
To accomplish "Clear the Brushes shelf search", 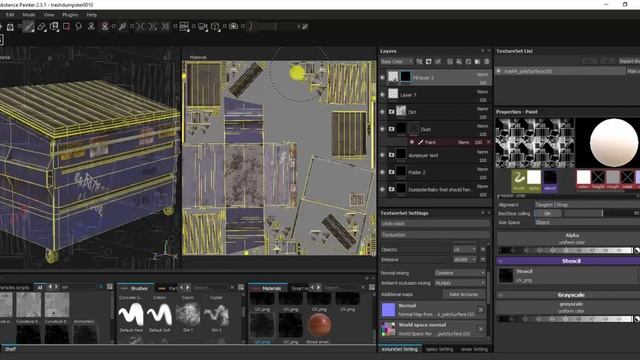I will pyautogui.click(x=232, y=287).
